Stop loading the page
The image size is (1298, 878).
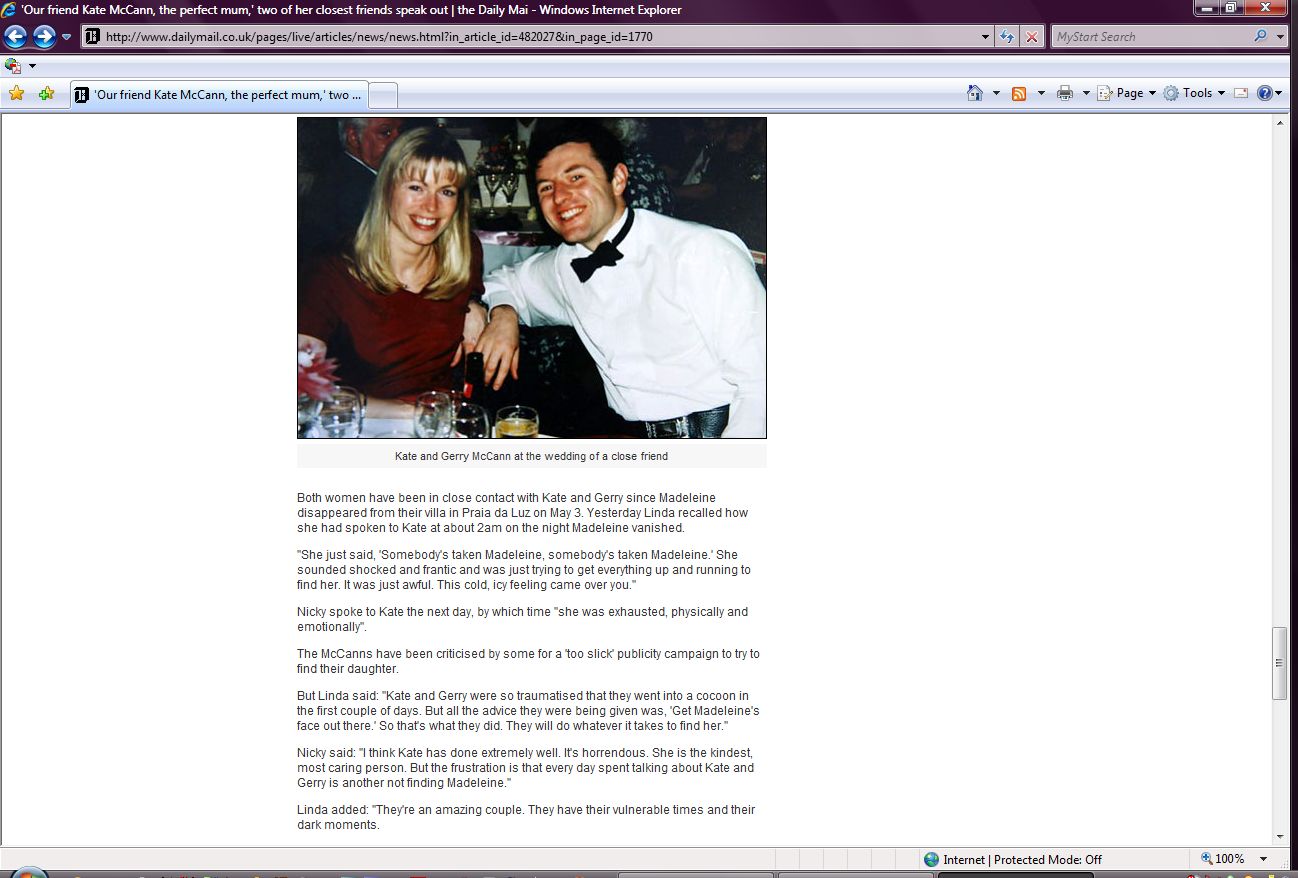click(x=1032, y=37)
